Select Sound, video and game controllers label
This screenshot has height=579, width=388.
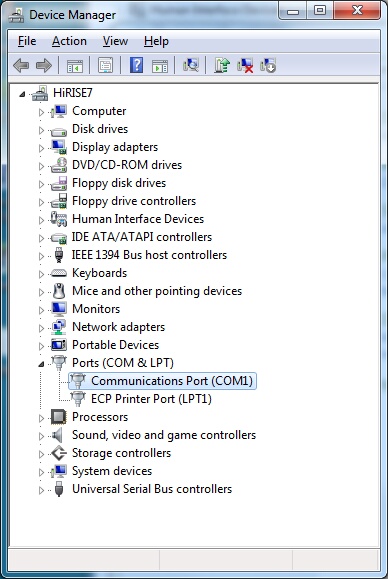[x=164, y=435]
